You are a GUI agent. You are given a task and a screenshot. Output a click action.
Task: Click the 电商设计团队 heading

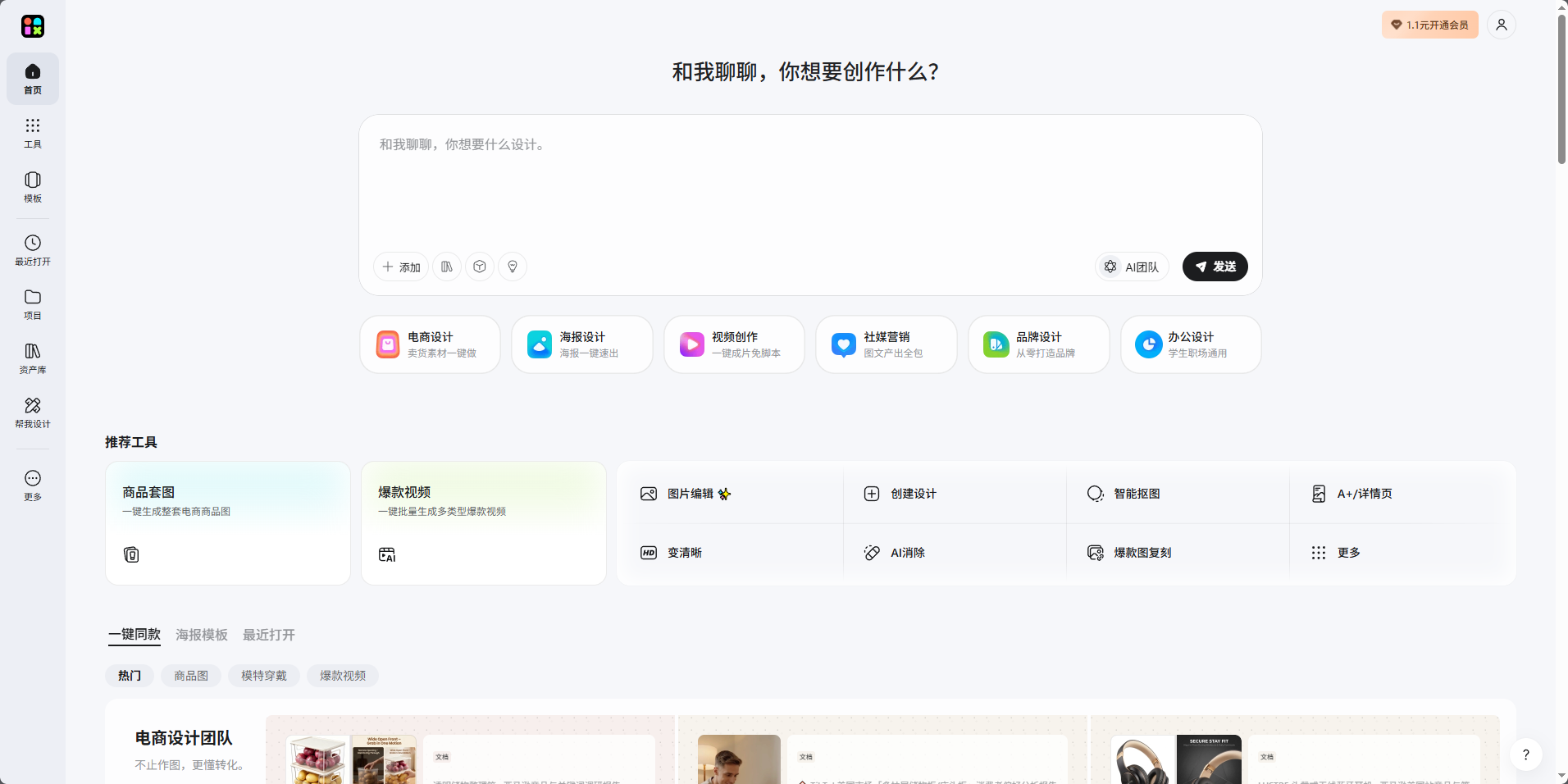184,738
